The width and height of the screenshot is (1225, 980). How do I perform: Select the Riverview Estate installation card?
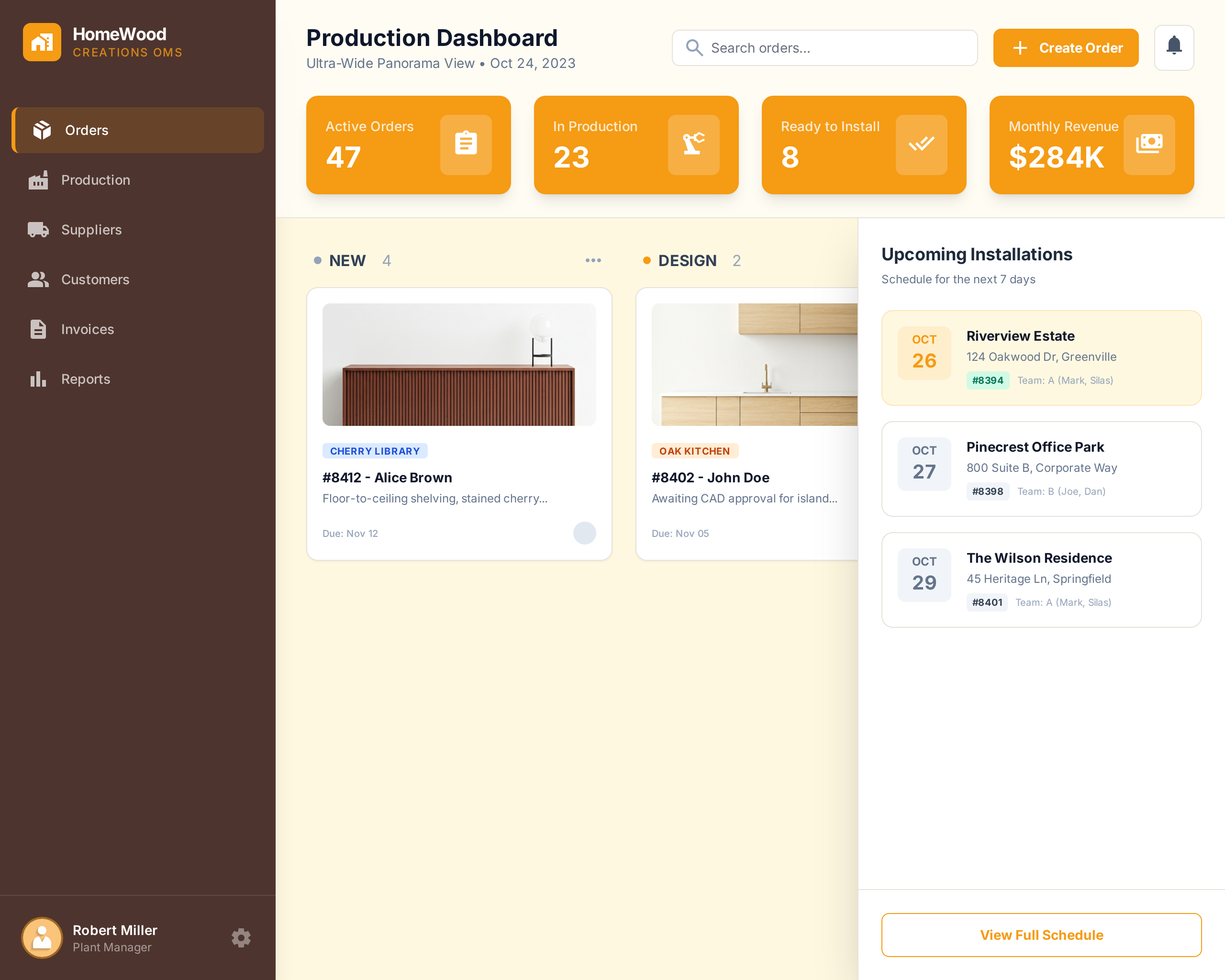[x=1041, y=357]
